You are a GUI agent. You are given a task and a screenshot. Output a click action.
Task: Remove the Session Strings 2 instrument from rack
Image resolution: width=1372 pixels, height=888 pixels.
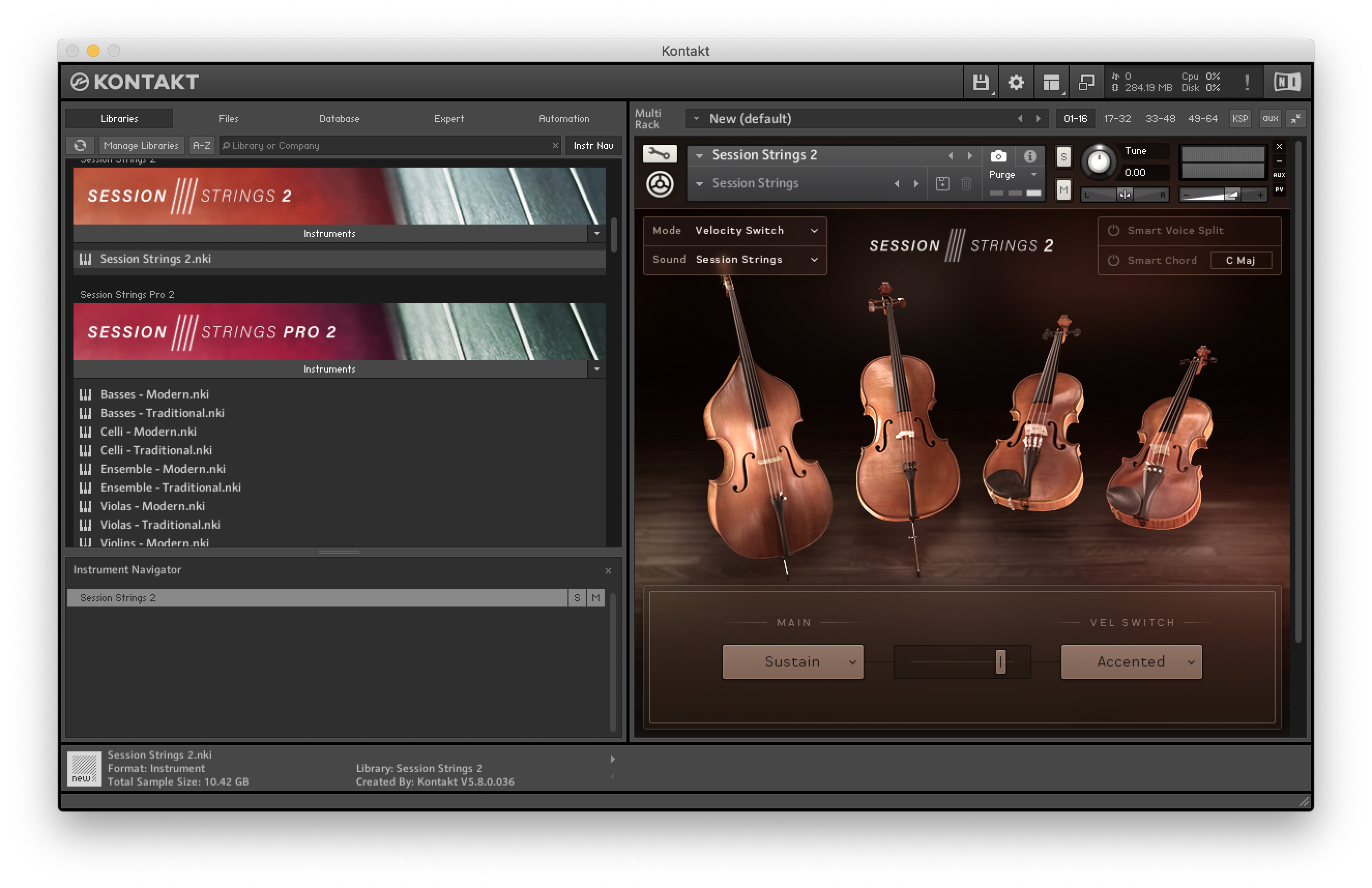[x=1279, y=146]
